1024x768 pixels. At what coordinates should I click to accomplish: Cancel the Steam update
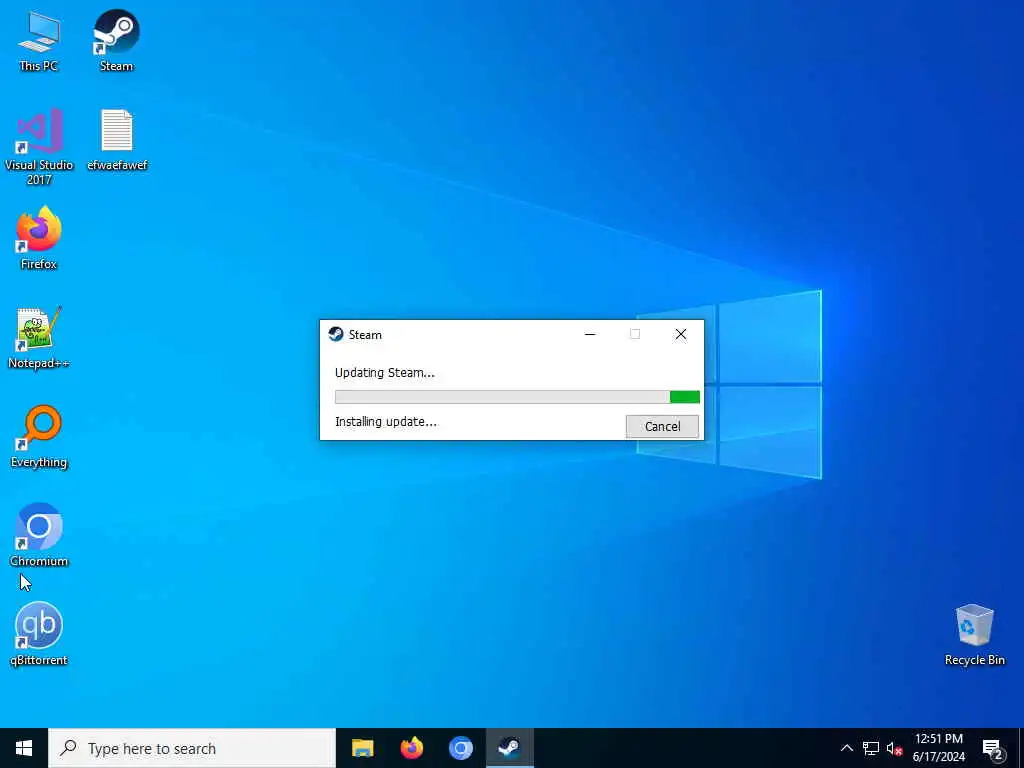[x=662, y=426]
